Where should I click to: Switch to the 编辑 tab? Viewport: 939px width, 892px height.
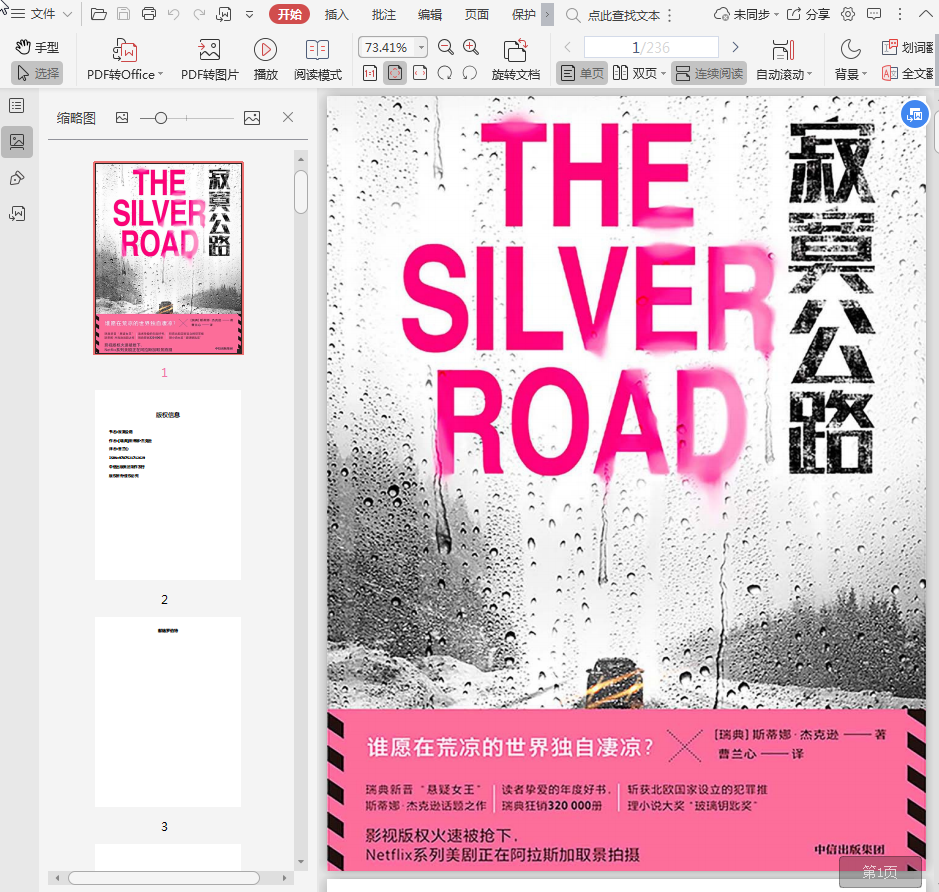point(430,14)
